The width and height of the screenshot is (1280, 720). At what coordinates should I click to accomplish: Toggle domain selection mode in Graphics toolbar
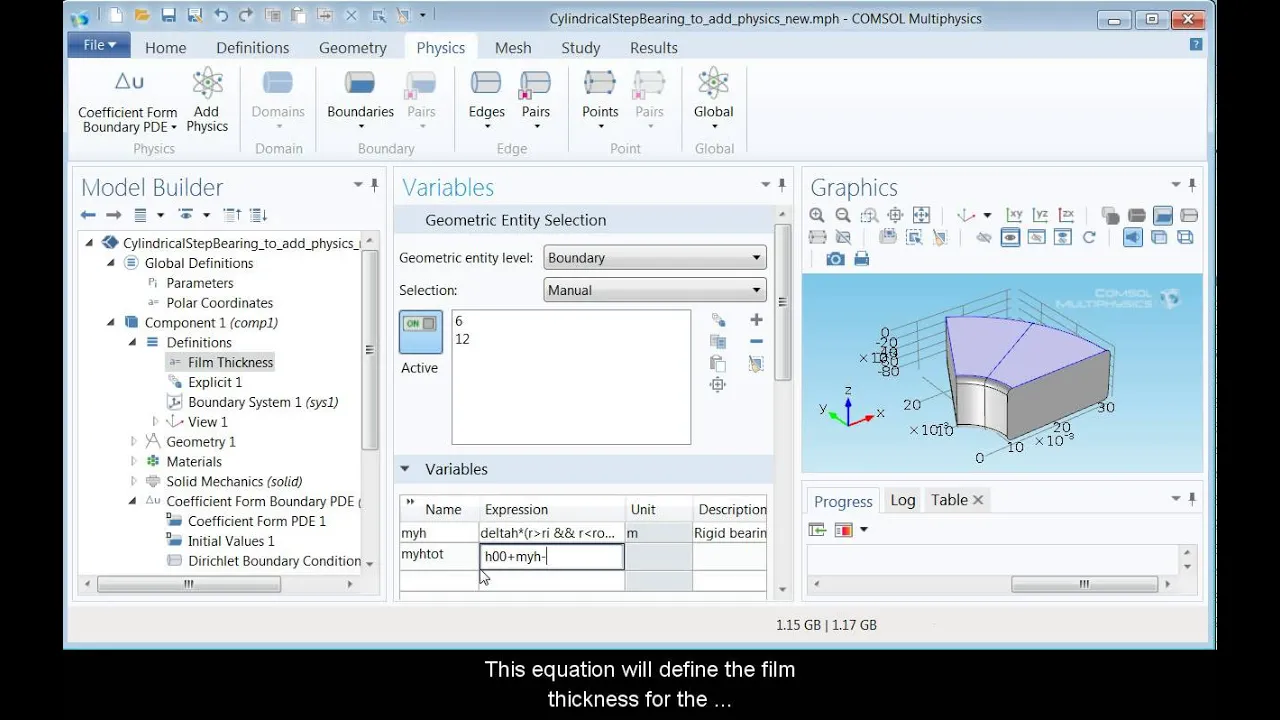click(1136, 215)
